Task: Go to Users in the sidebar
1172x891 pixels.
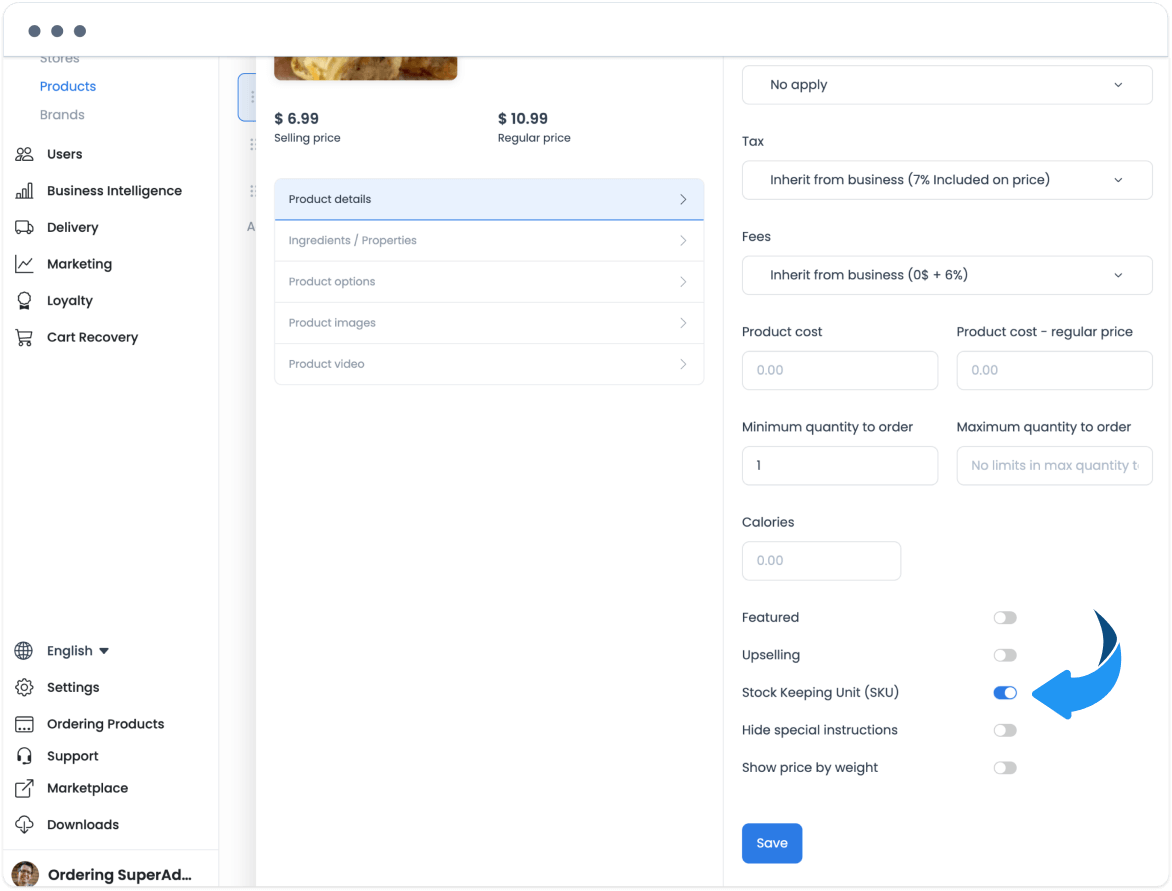Action: coord(64,154)
